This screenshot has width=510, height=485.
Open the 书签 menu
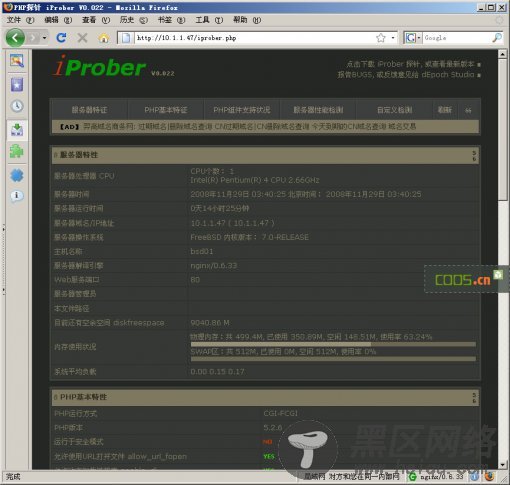[x=171, y=20]
